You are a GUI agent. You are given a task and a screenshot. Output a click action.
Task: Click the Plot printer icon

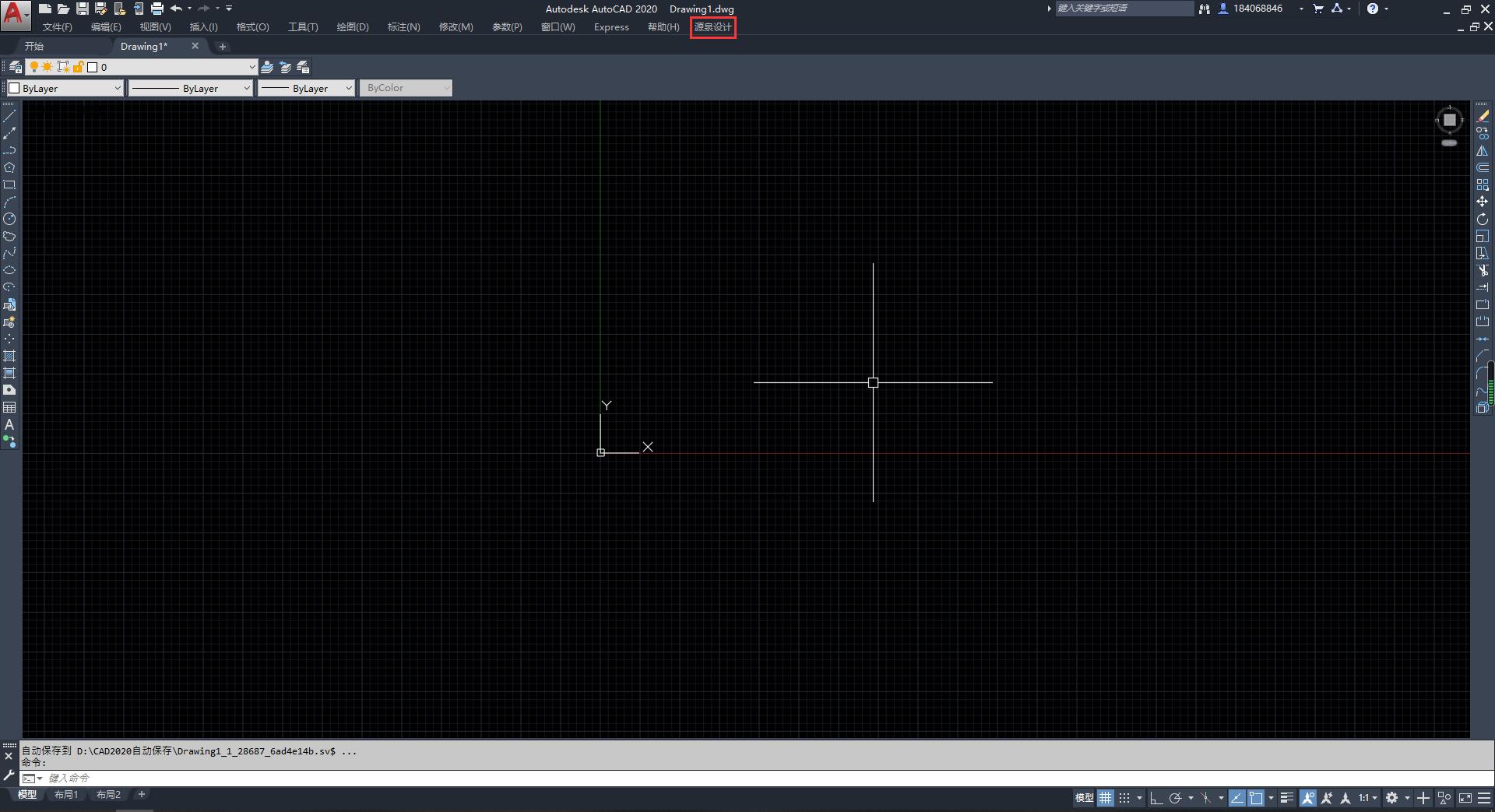tap(157, 9)
